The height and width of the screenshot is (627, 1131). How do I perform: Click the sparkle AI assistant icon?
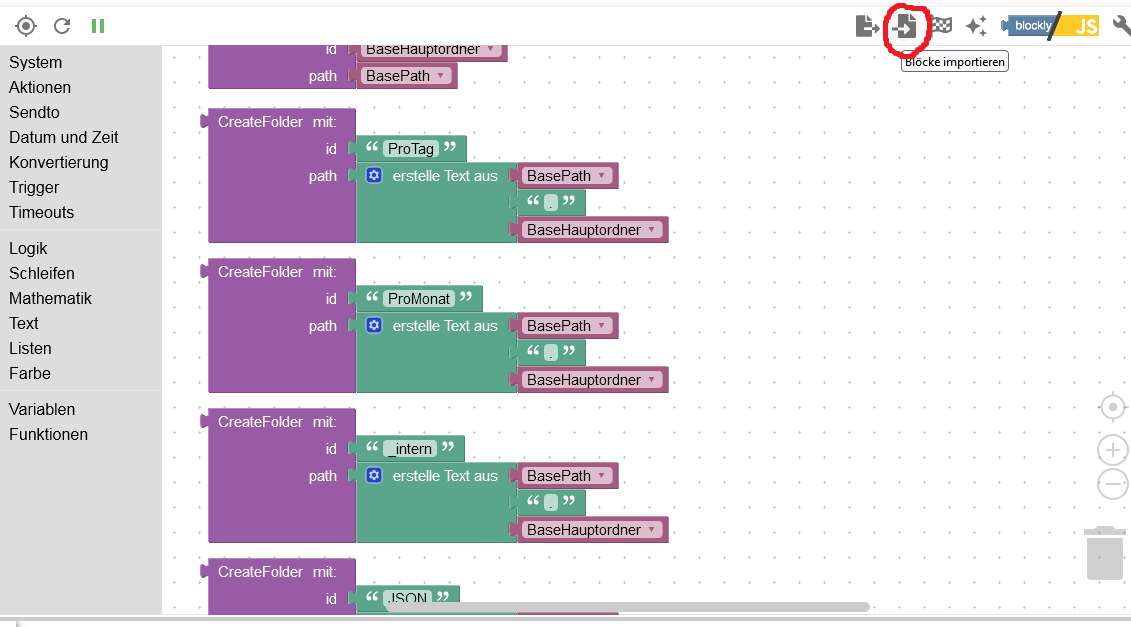976,26
